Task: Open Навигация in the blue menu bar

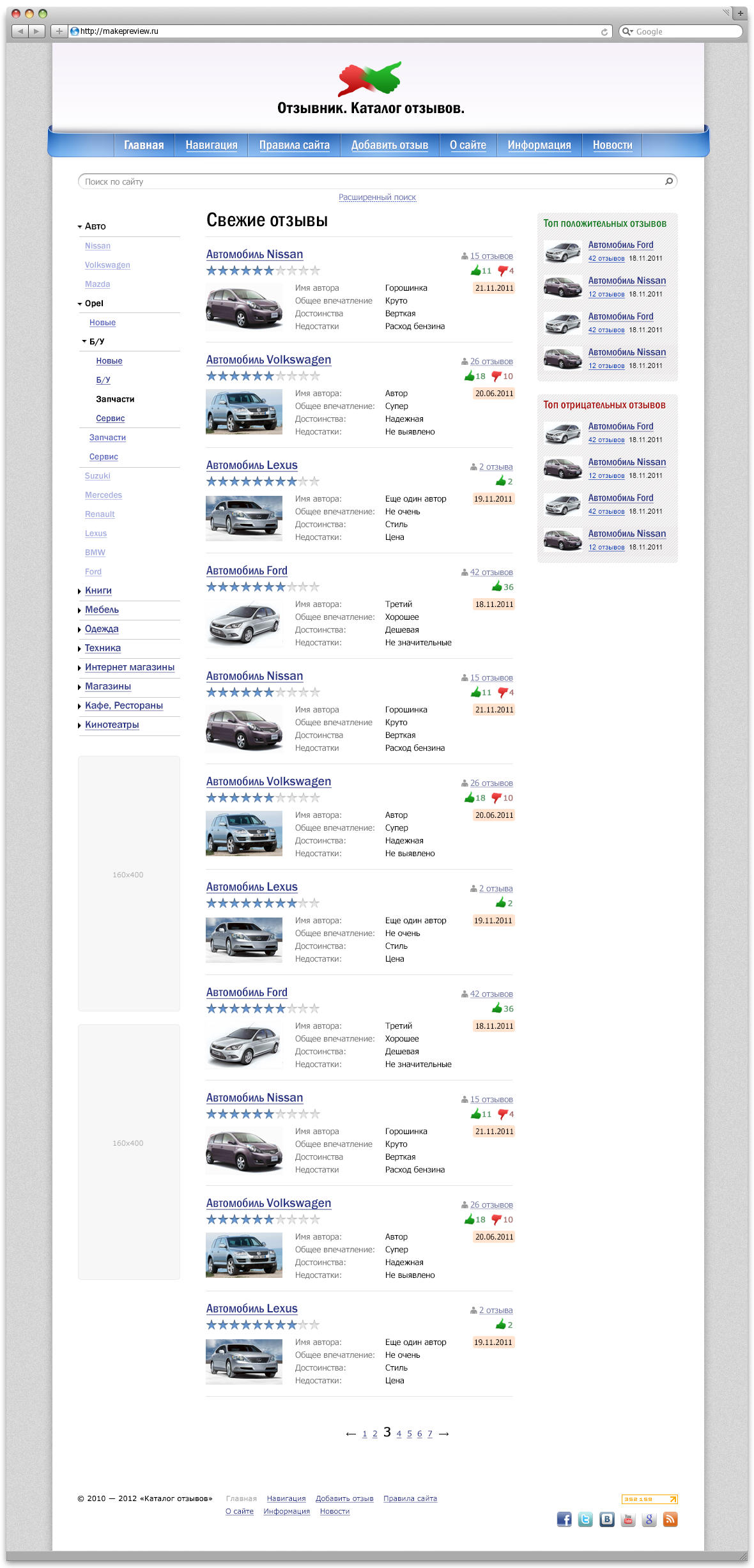Action: (x=212, y=145)
